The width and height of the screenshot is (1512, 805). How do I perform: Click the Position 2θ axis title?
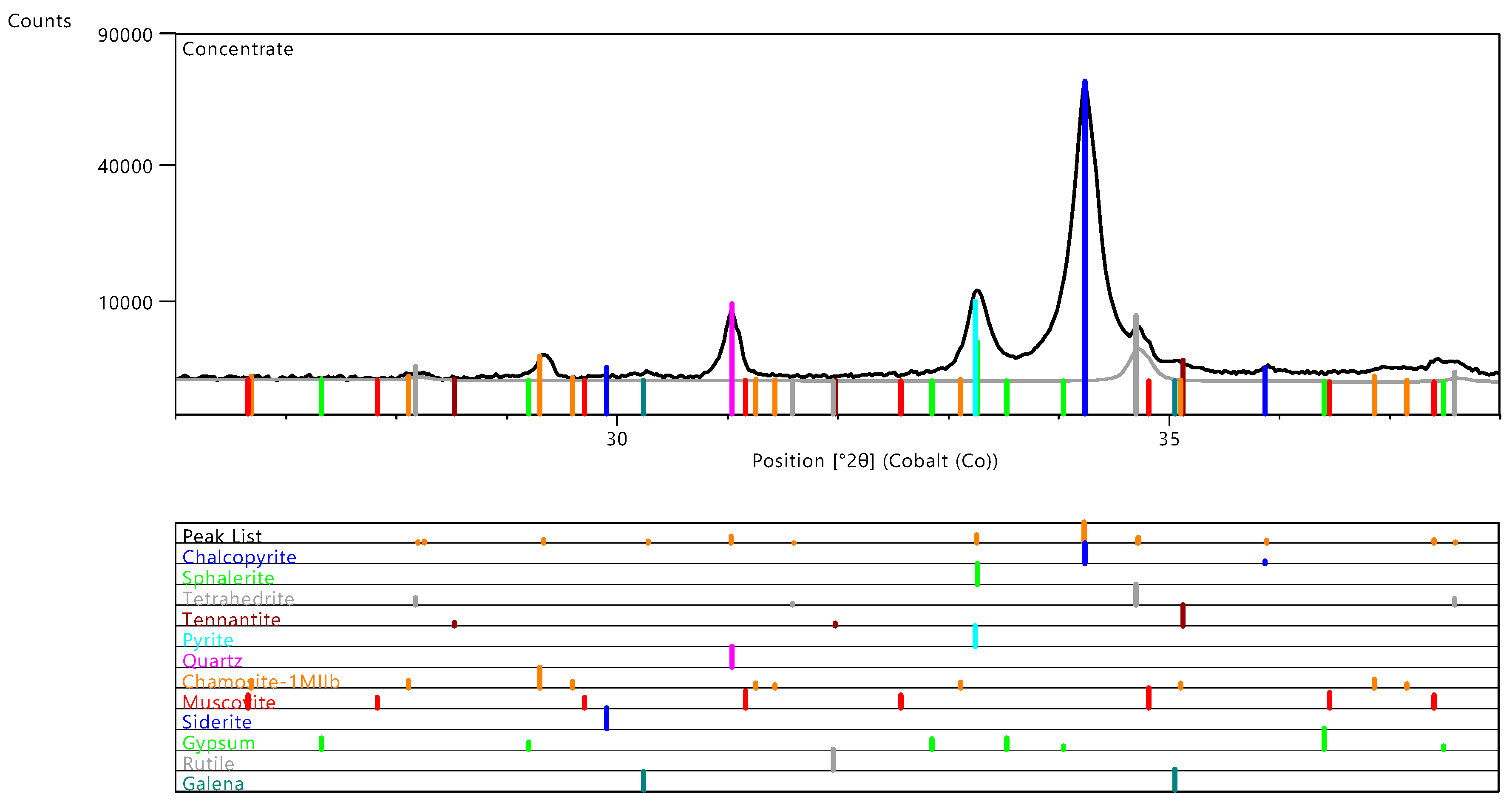(874, 461)
